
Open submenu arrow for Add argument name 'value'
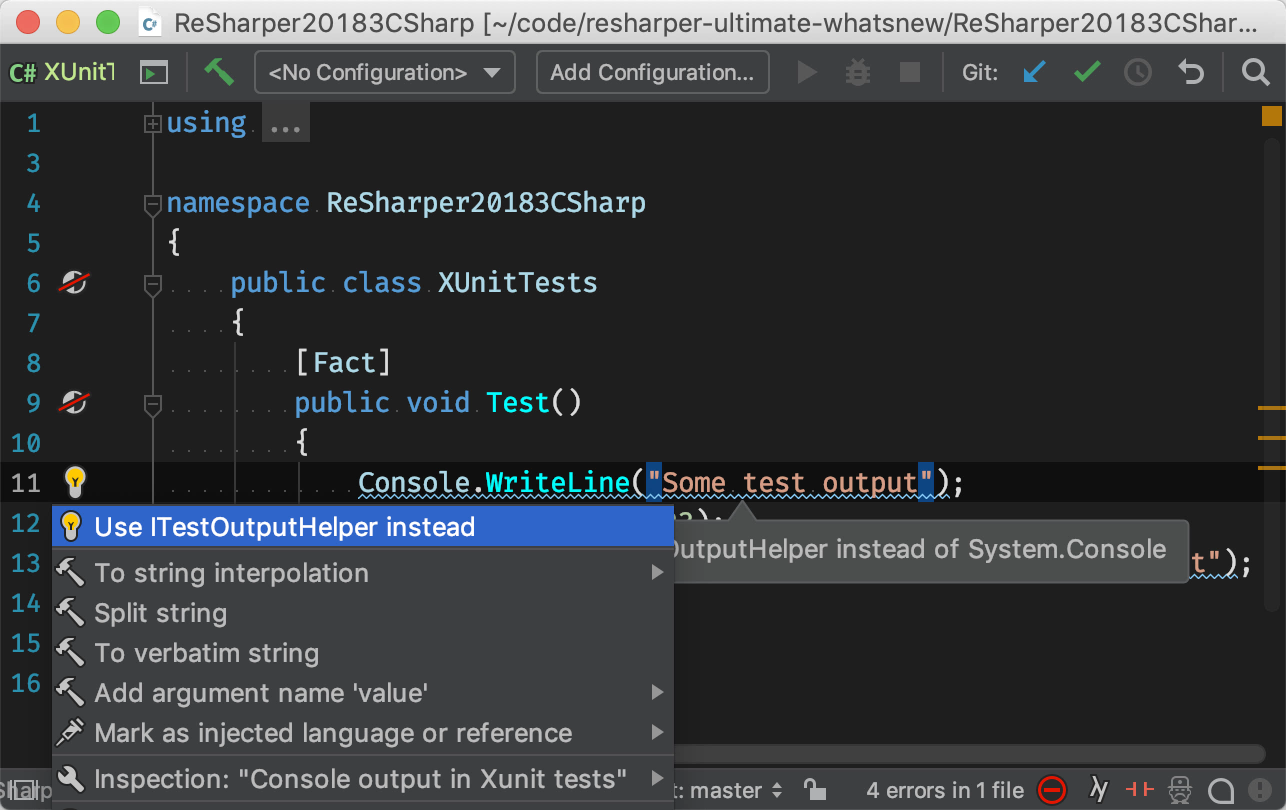[657, 692]
